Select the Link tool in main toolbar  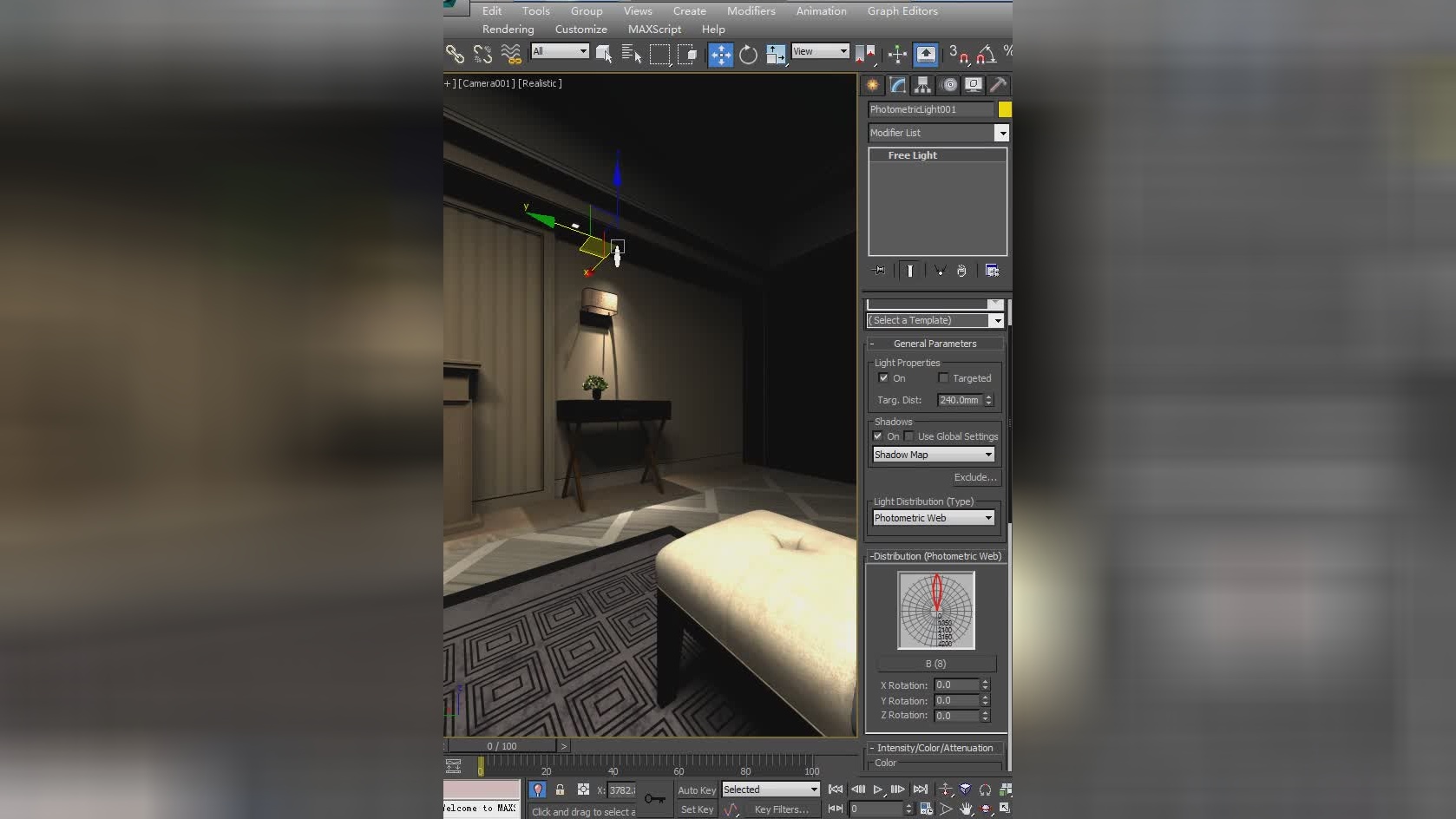pyautogui.click(x=455, y=55)
